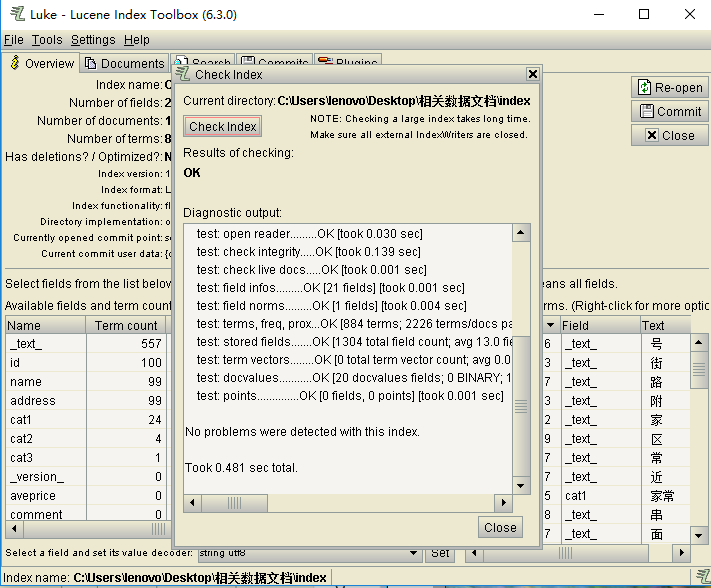Switch to the Overview tab
The width and height of the screenshot is (711, 588).
(41, 63)
